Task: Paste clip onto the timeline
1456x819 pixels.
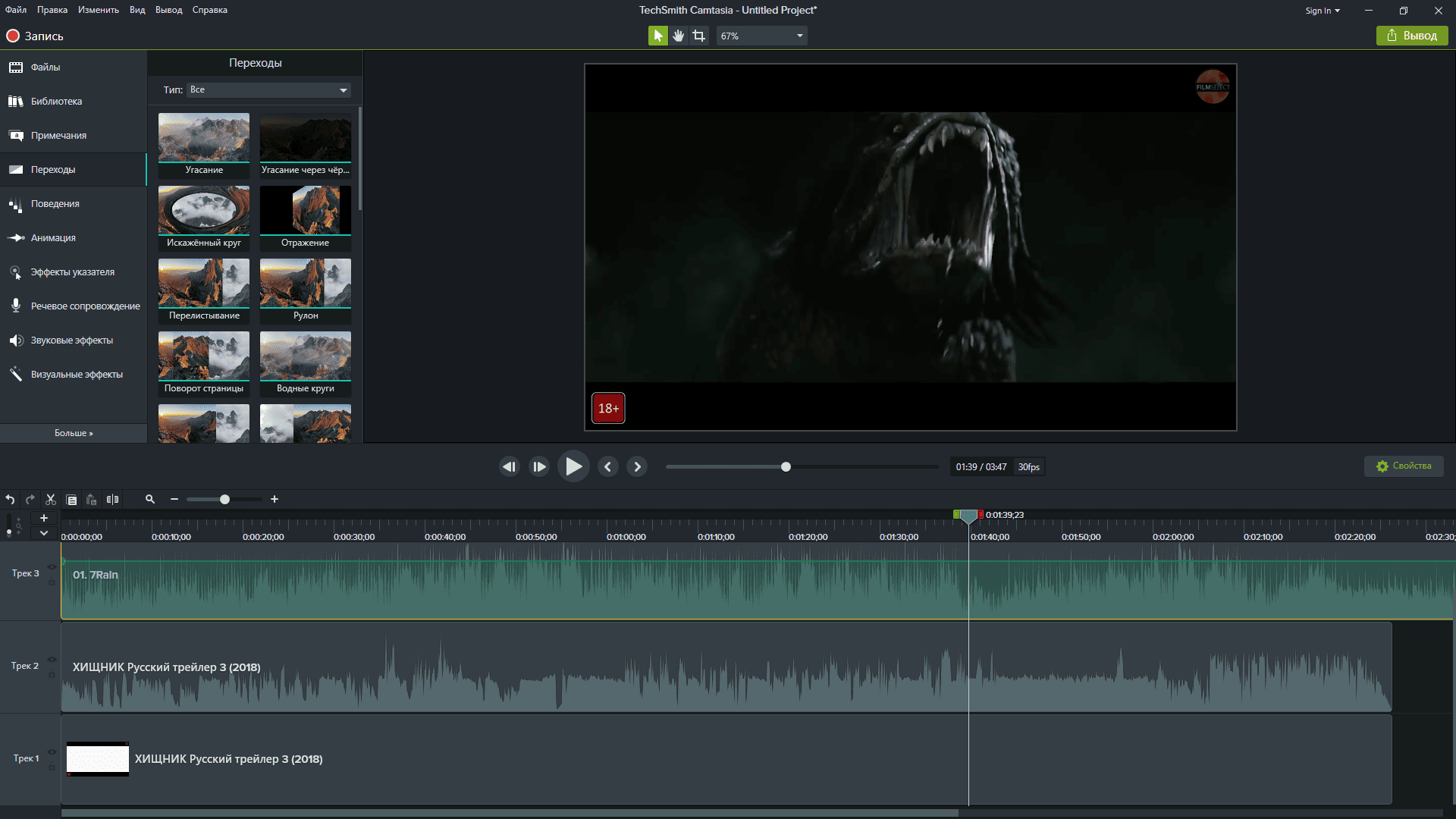Action: point(91,499)
